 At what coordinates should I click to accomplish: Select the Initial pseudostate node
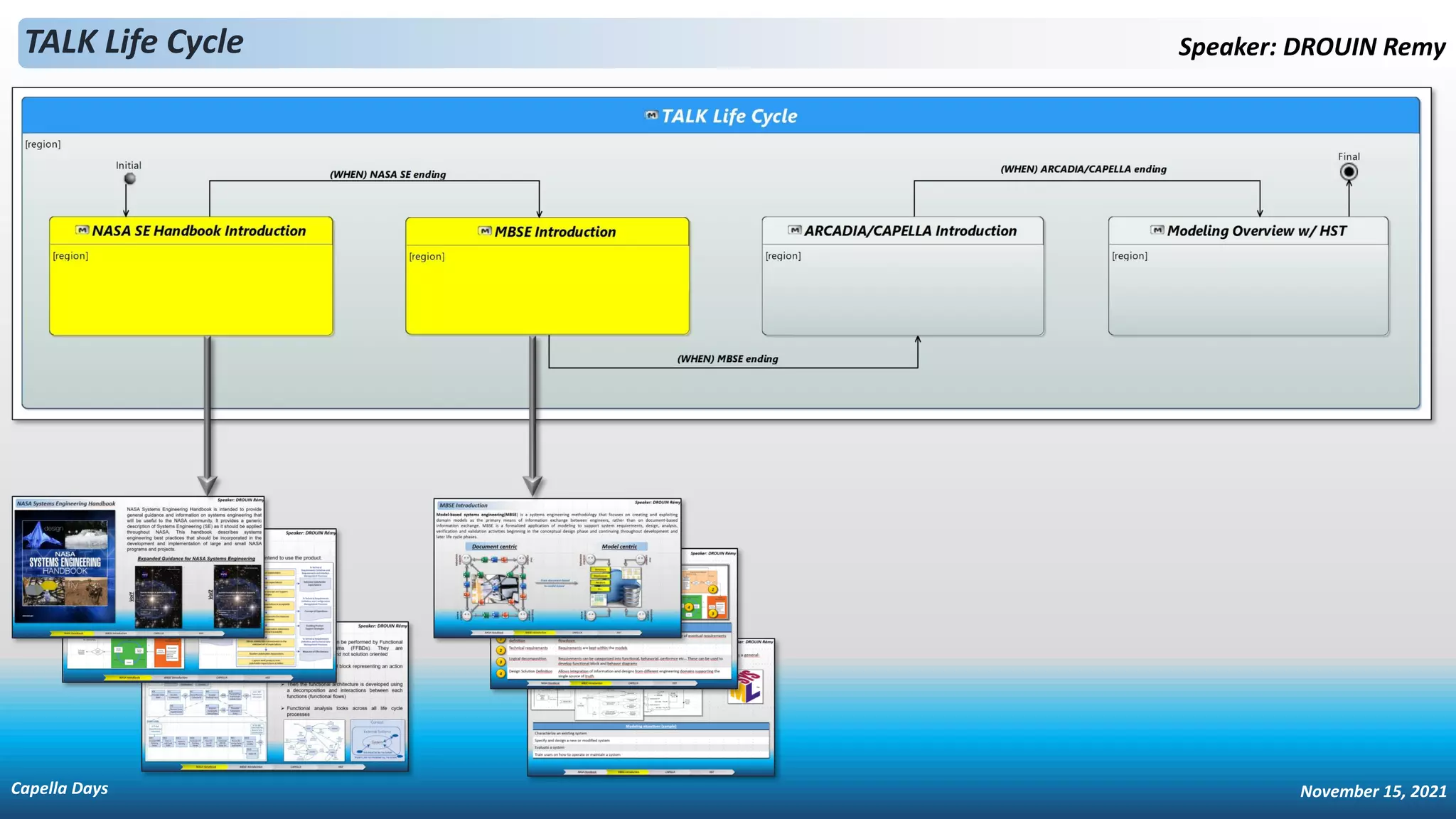pos(129,178)
